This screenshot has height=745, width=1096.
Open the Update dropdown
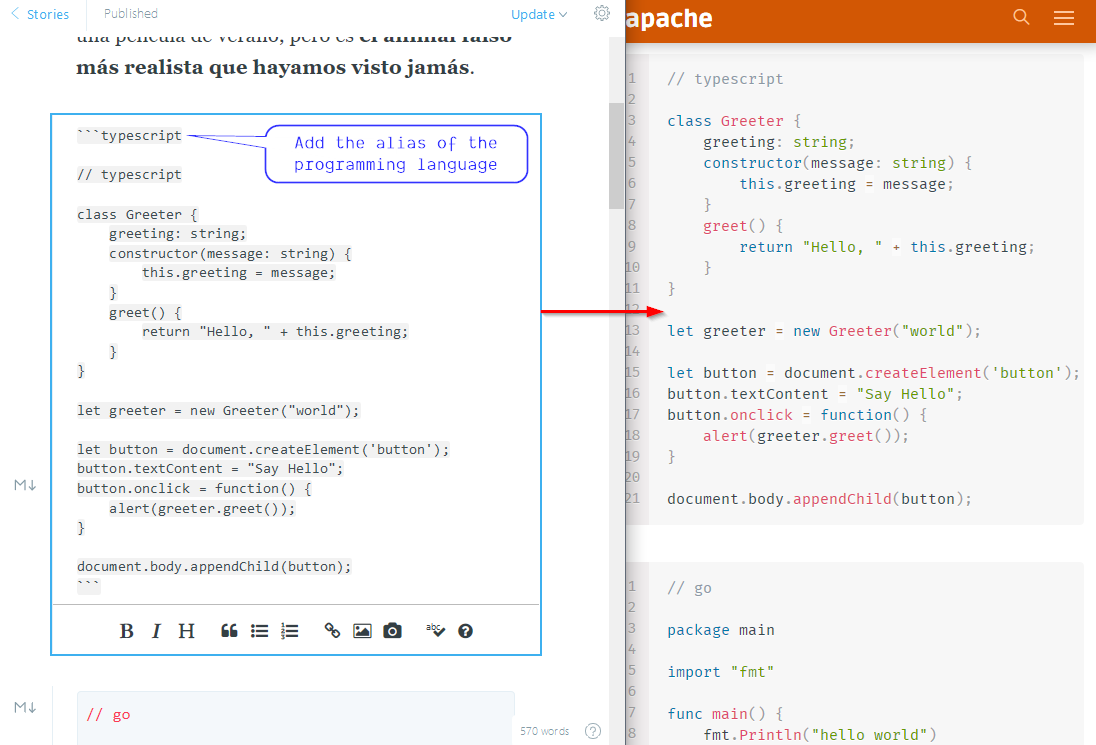539,15
